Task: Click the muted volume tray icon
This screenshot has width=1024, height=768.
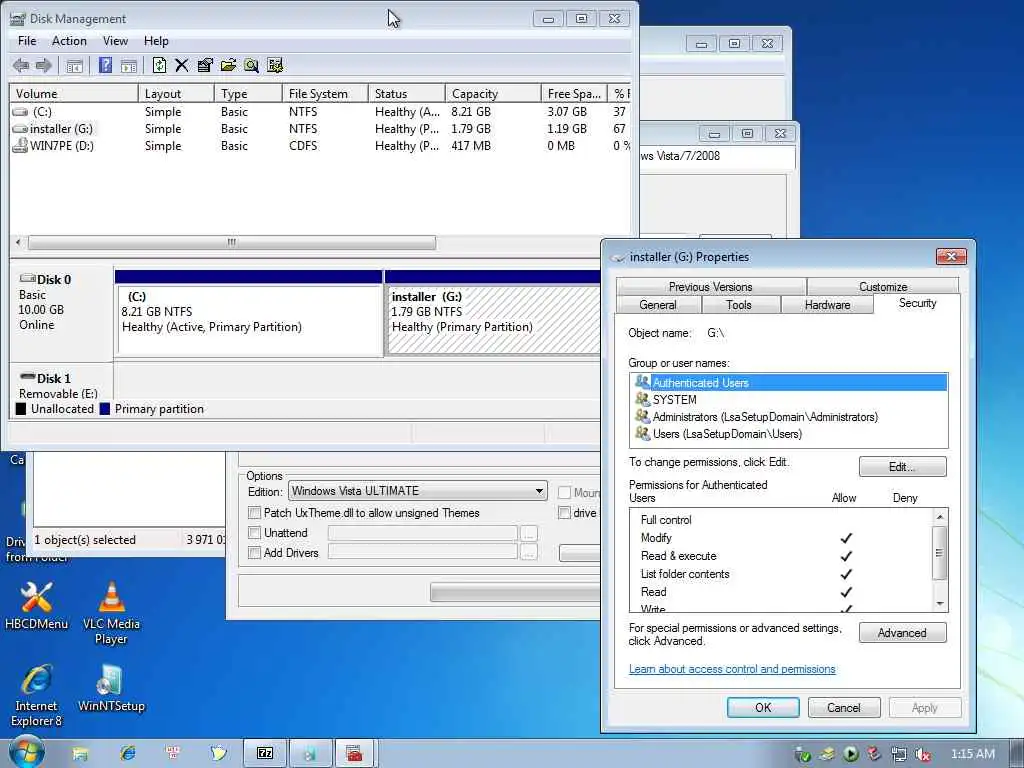Action: coord(923,754)
